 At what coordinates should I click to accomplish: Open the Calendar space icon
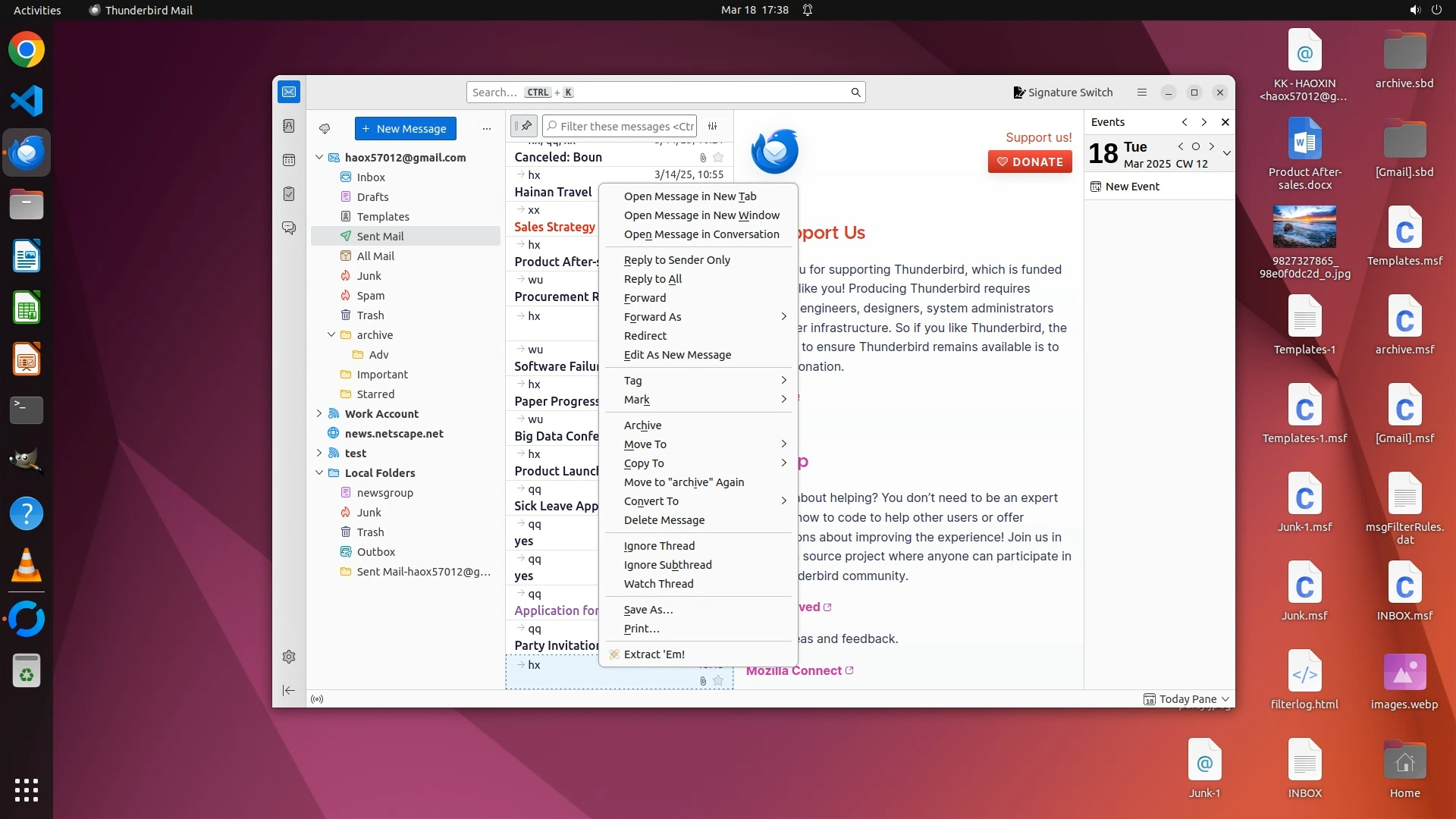pos(289,160)
